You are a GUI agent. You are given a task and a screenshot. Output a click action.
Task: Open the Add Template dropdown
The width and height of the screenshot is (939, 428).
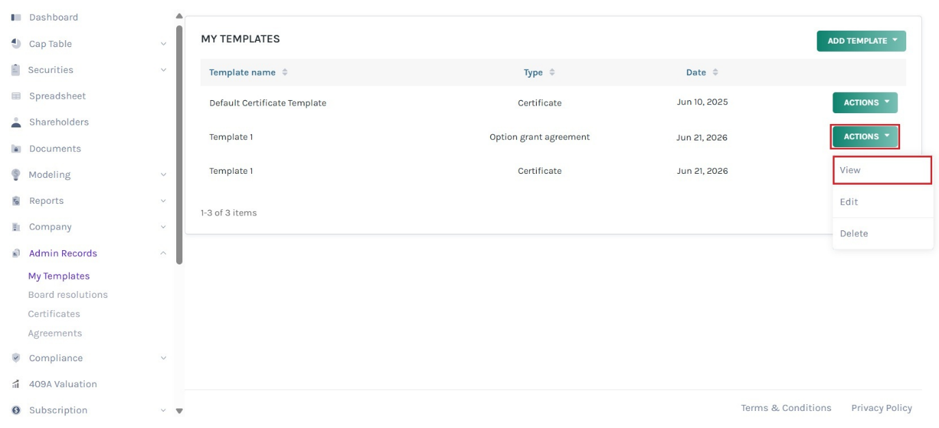pos(861,41)
